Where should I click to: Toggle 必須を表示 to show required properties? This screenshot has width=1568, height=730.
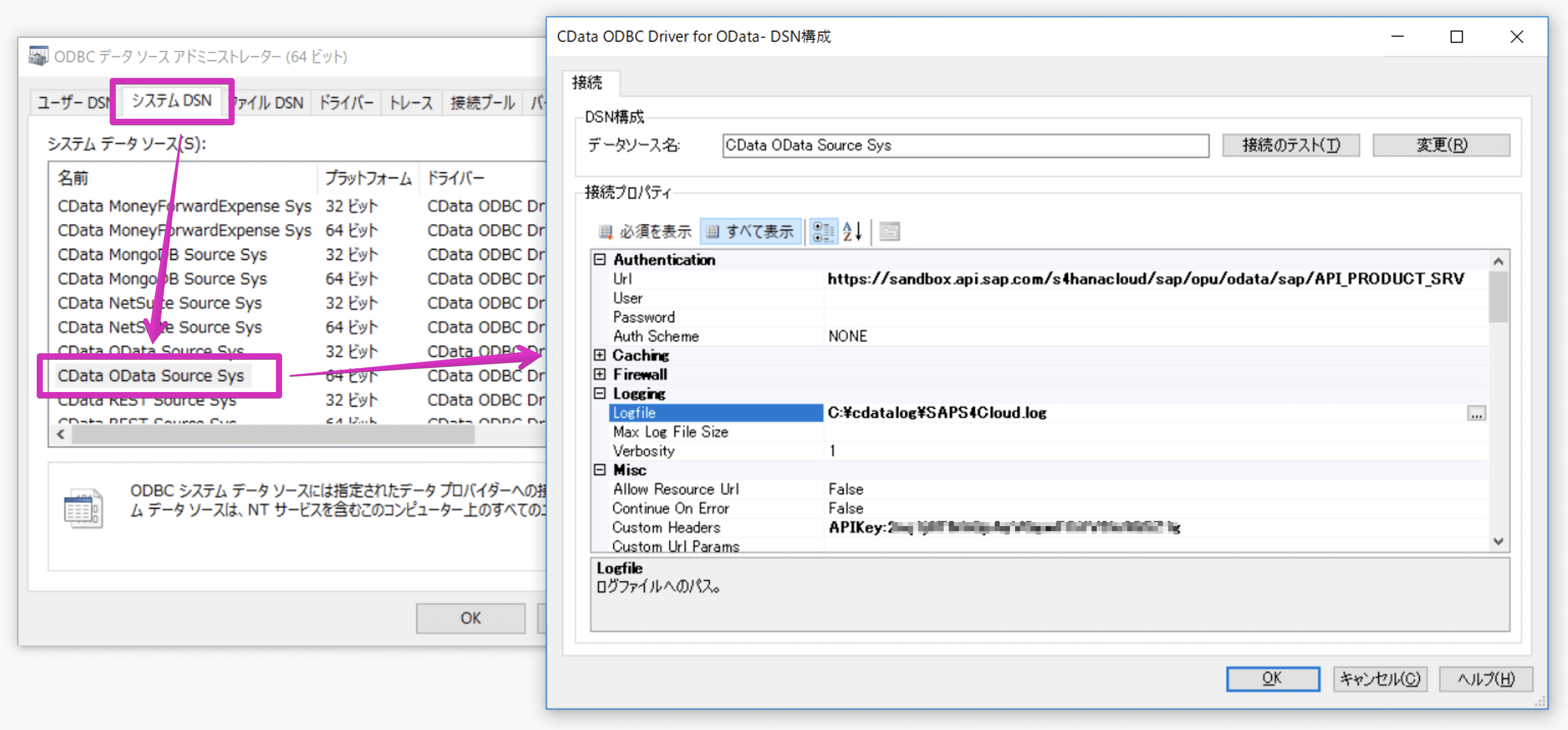pyautogui.click(x=646, y=232)
